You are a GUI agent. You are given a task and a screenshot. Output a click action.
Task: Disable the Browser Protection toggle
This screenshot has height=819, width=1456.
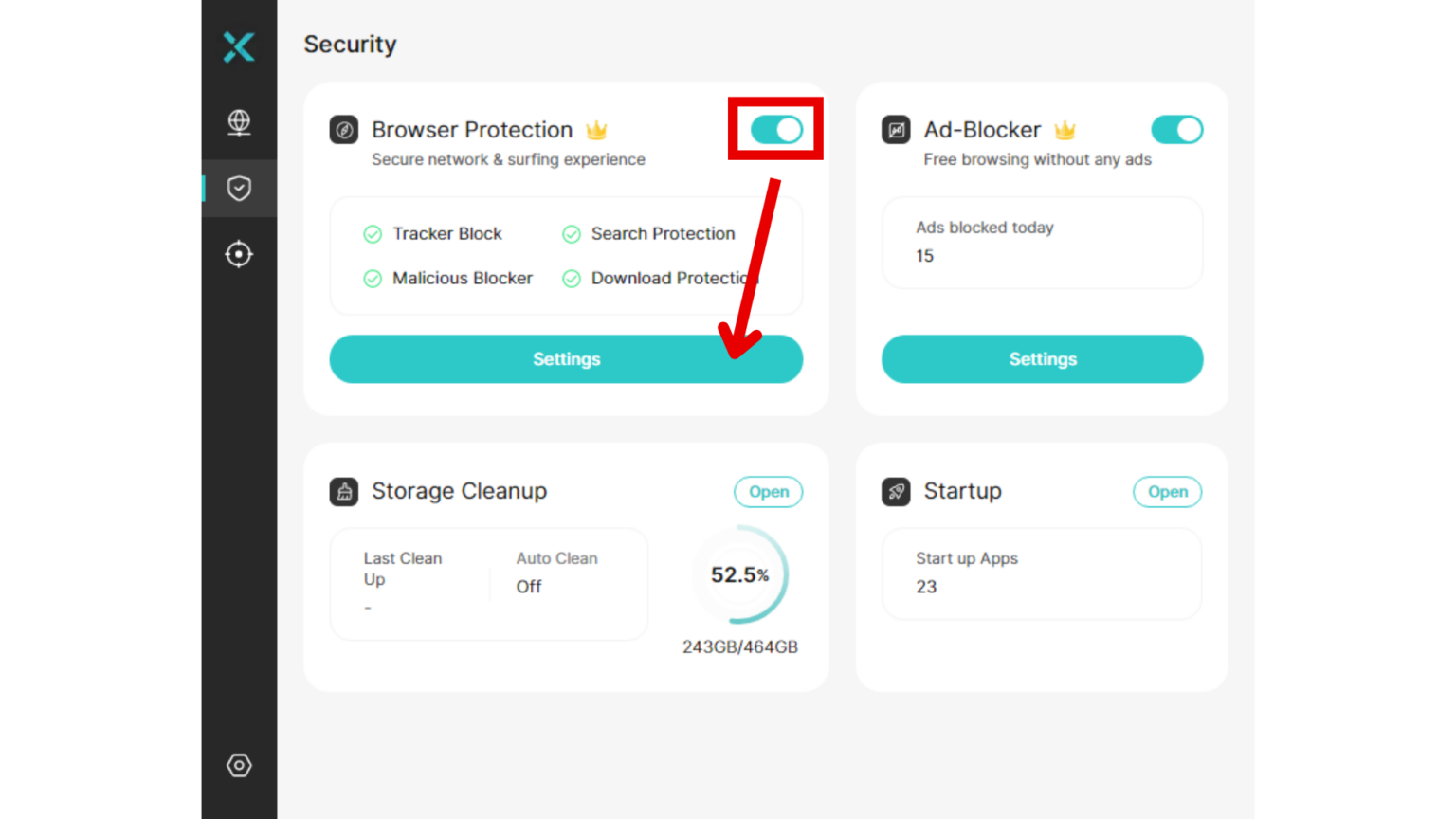click(x=775, y=130)
